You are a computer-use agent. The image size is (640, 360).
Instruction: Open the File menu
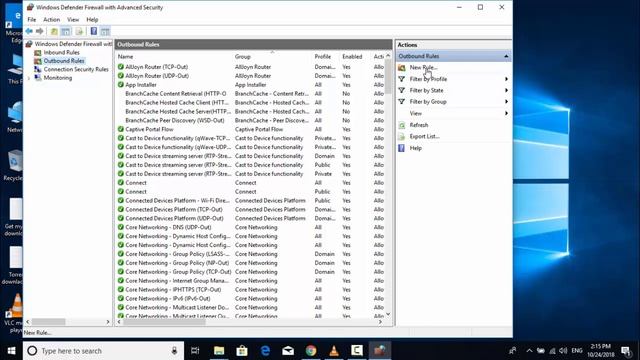pos(31,20)
